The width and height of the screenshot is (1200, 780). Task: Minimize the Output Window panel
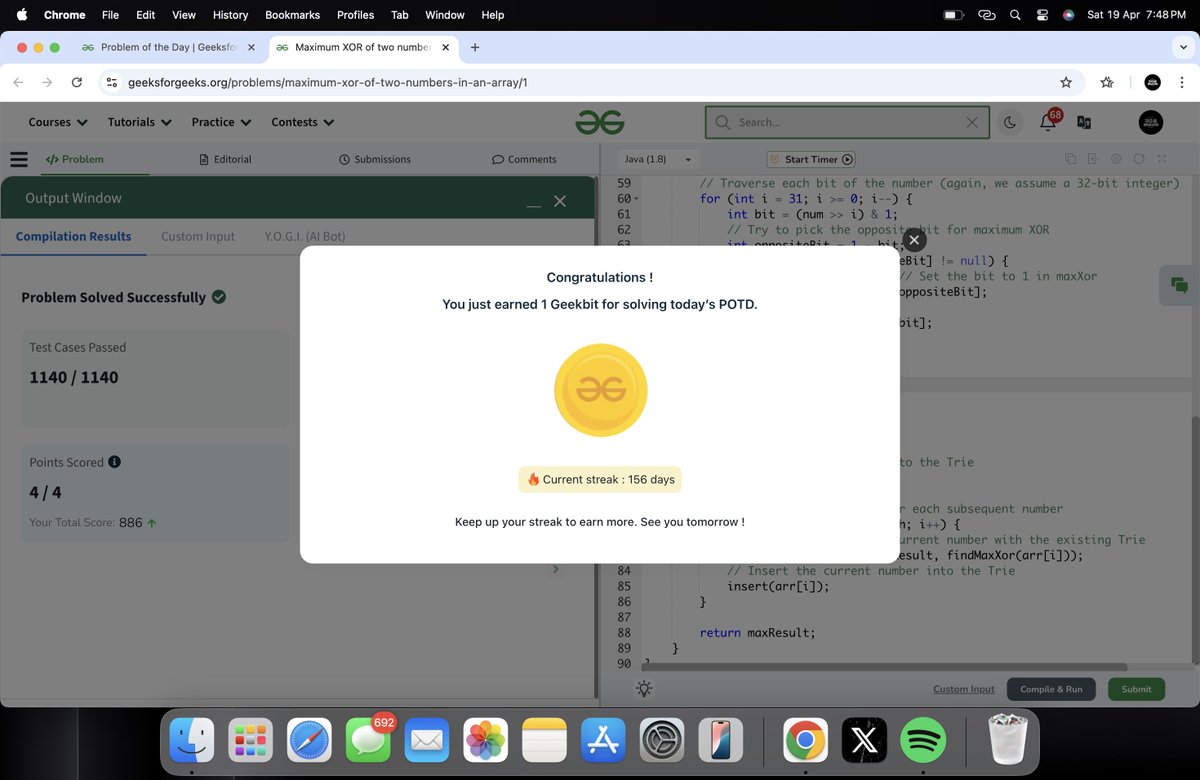(x=534, y=204)
